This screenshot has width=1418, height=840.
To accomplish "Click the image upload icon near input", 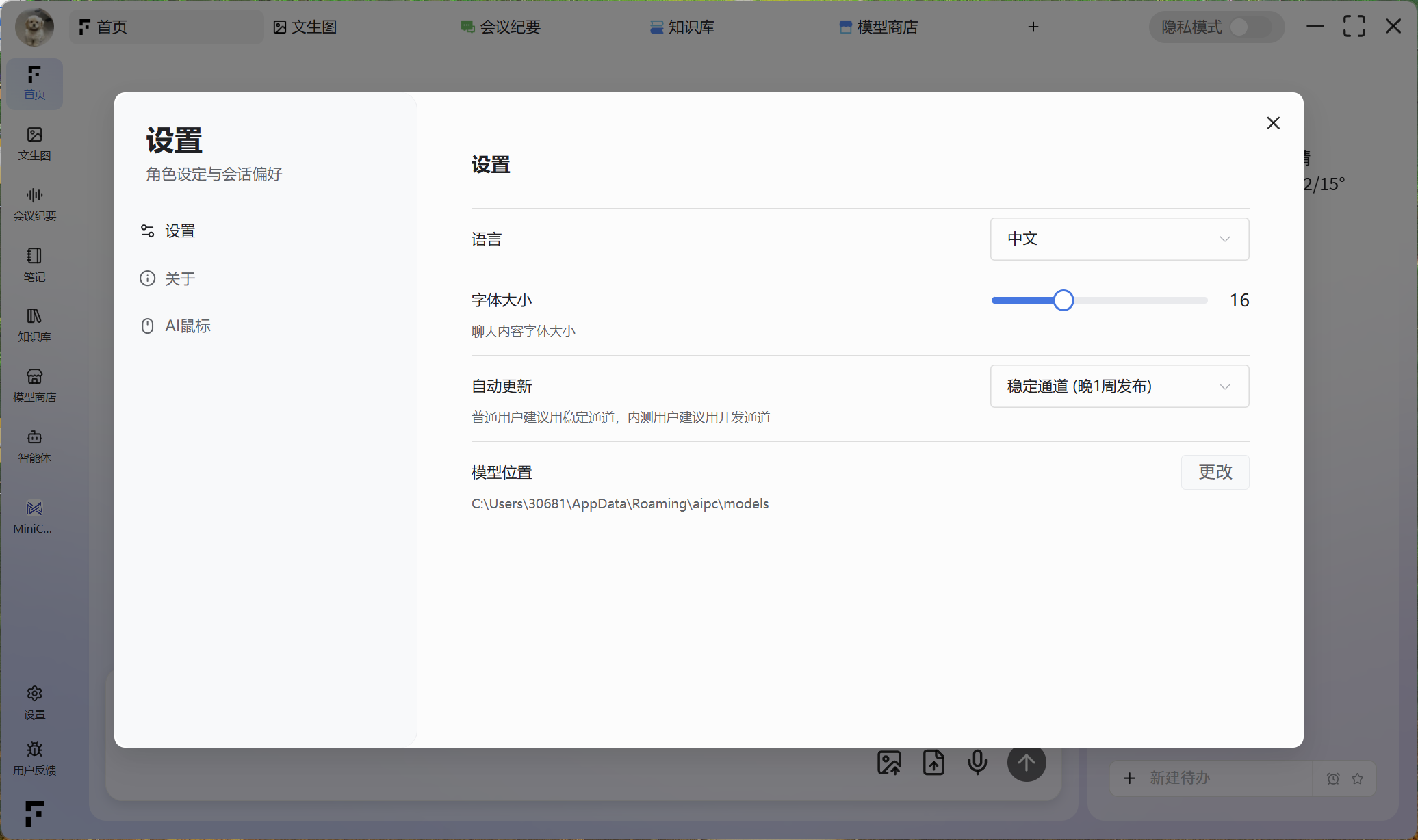I will tap(889, 762).
